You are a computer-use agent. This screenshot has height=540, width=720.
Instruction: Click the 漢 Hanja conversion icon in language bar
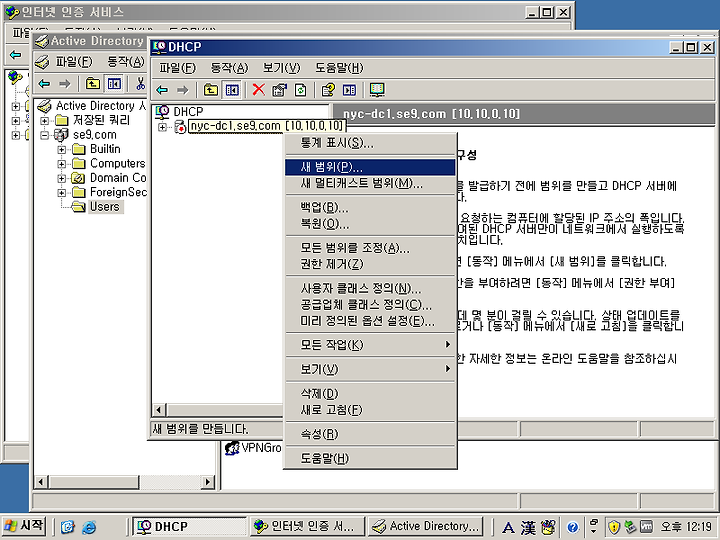click(528, 527)
